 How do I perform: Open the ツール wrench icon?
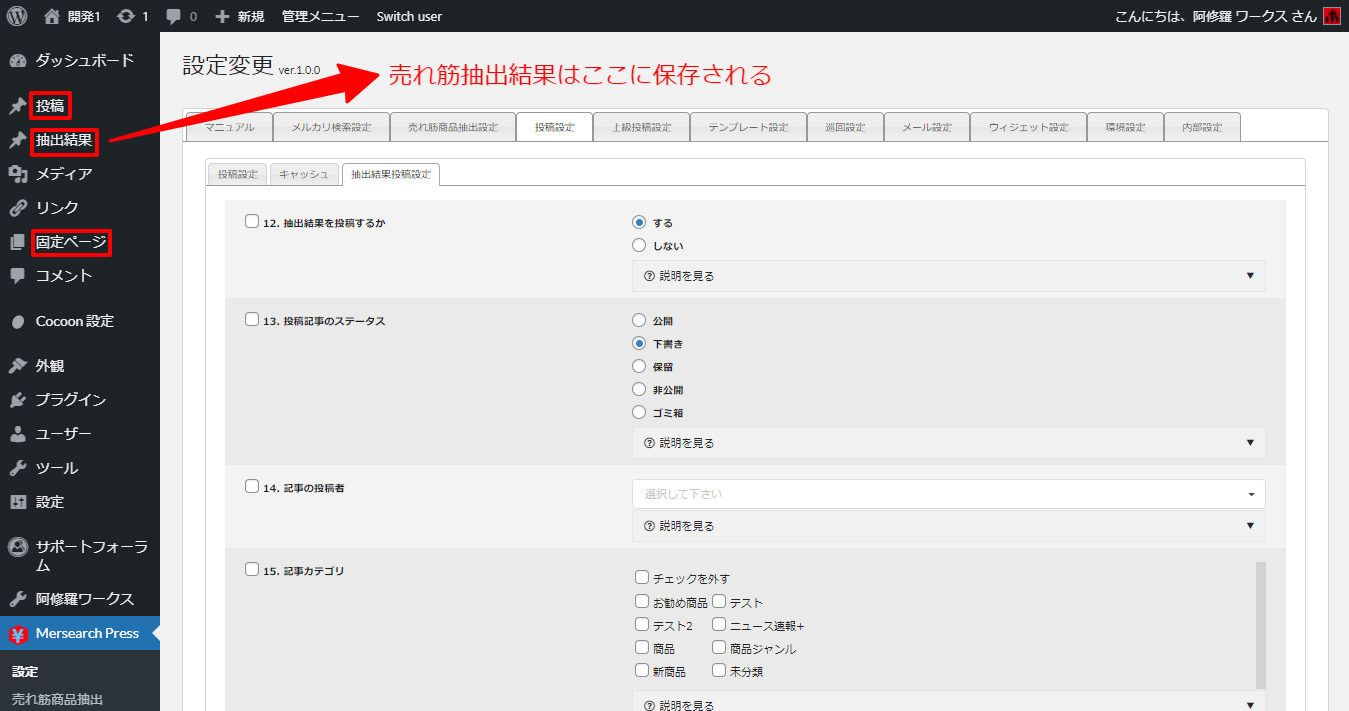point(17,468)
